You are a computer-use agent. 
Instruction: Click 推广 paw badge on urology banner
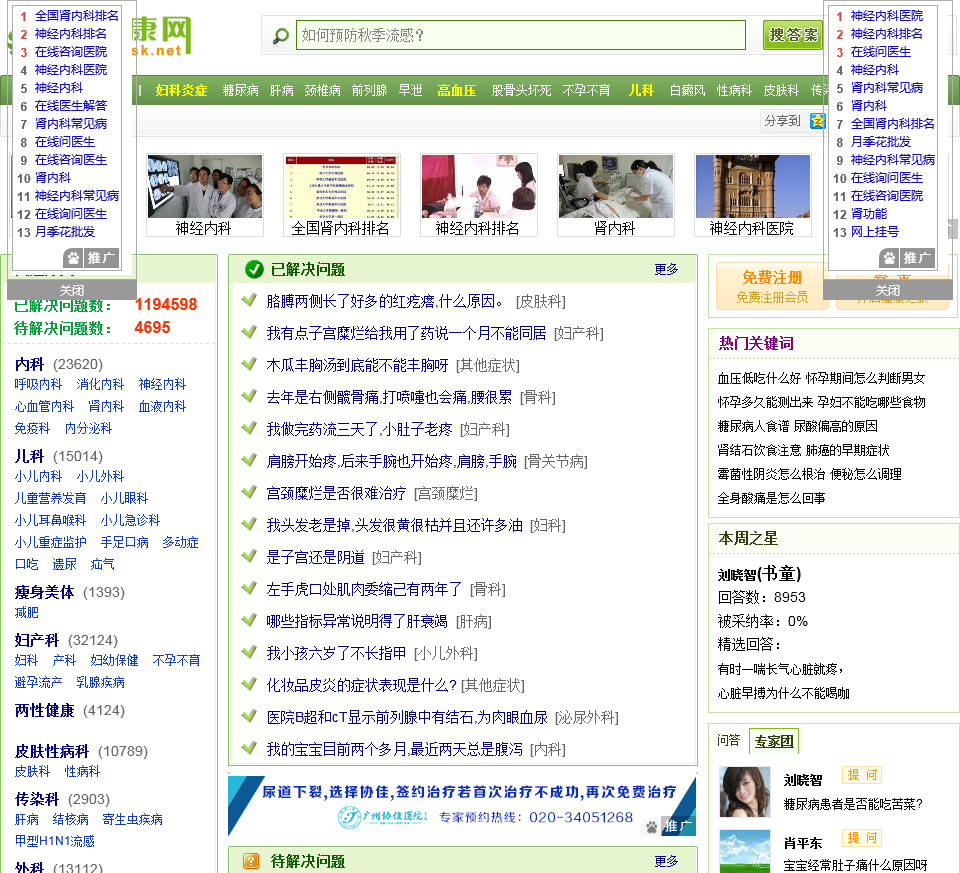click(669, 826)
